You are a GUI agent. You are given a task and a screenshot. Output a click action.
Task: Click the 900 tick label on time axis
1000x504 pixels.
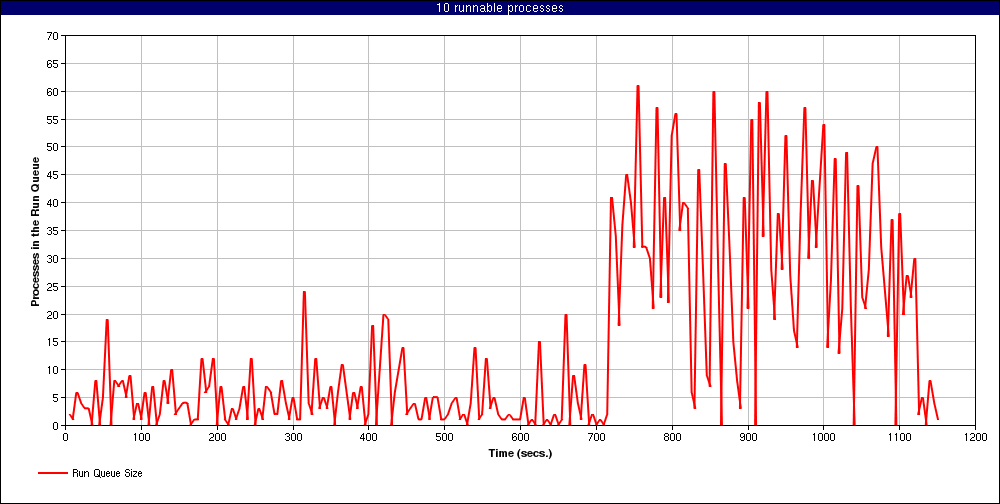[x=747, y=437]
